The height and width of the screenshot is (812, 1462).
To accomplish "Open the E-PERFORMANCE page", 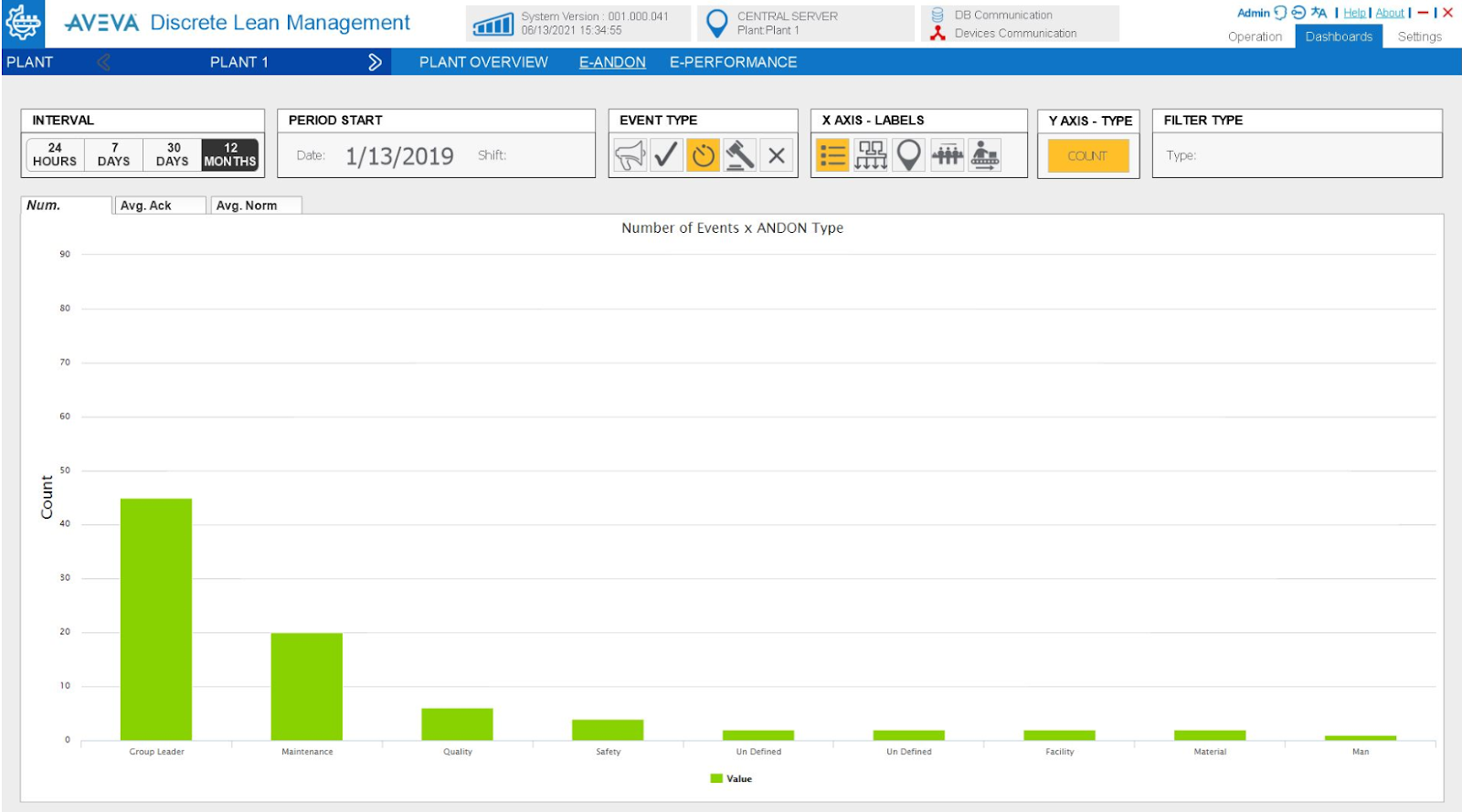I will point(733,62).
